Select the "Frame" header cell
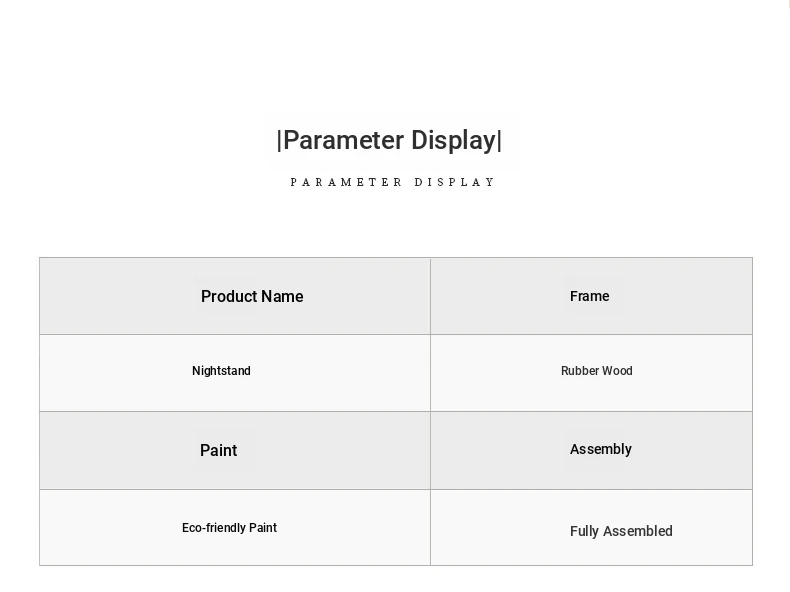 click(x=590, y=296)
